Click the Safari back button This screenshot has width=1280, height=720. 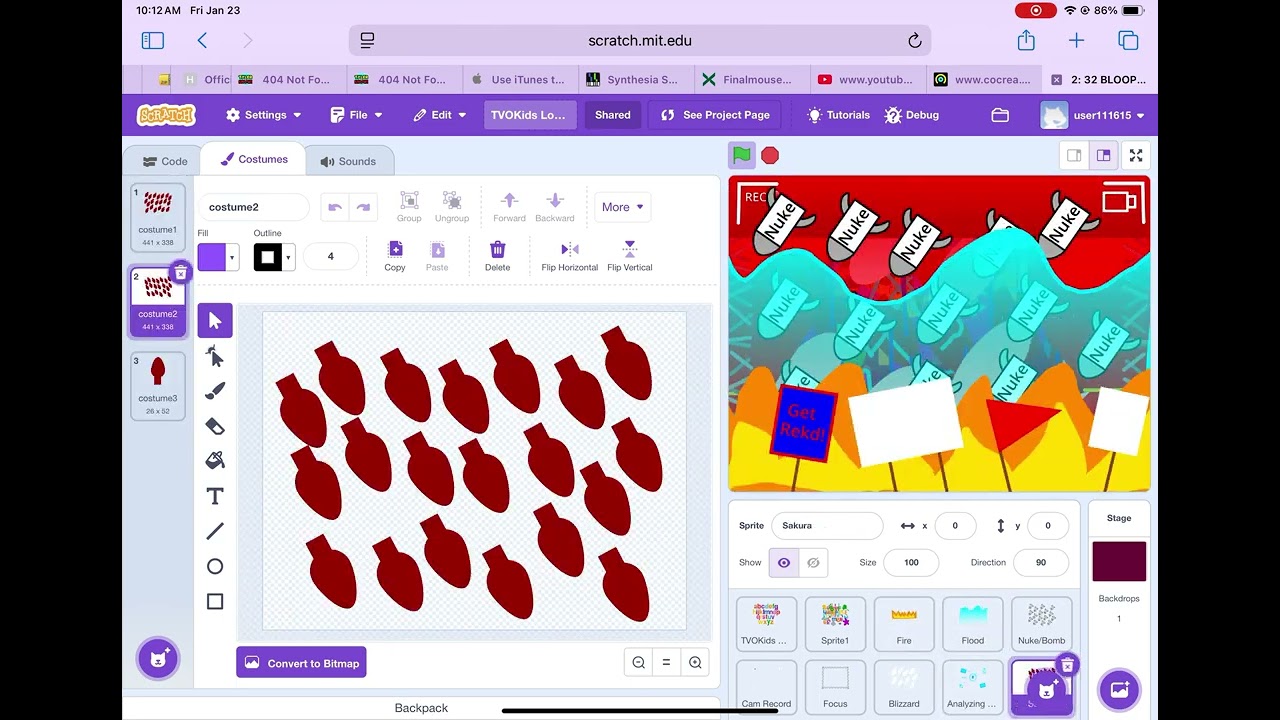click(202, 40)
